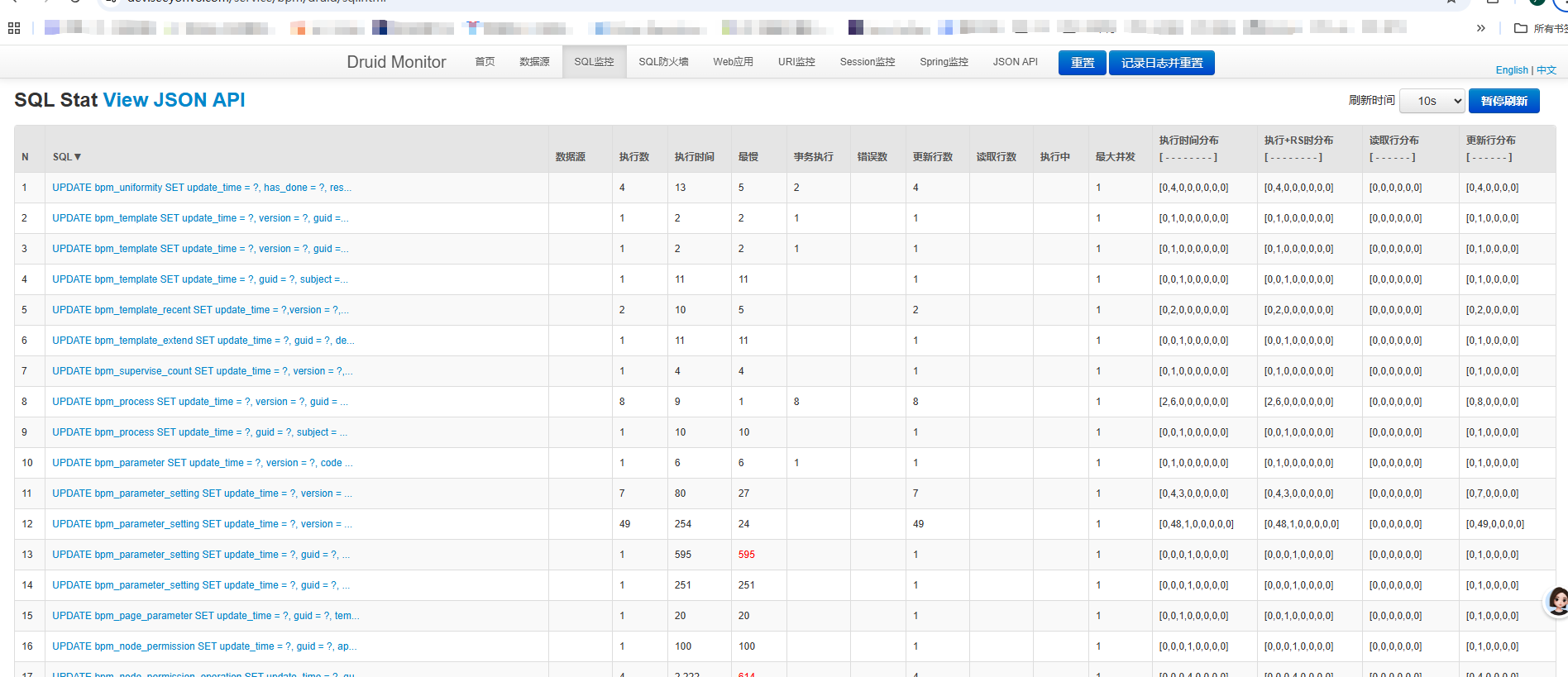Open the 首页 tab
Screen dimensions: 1568x677
click(485, 62)
